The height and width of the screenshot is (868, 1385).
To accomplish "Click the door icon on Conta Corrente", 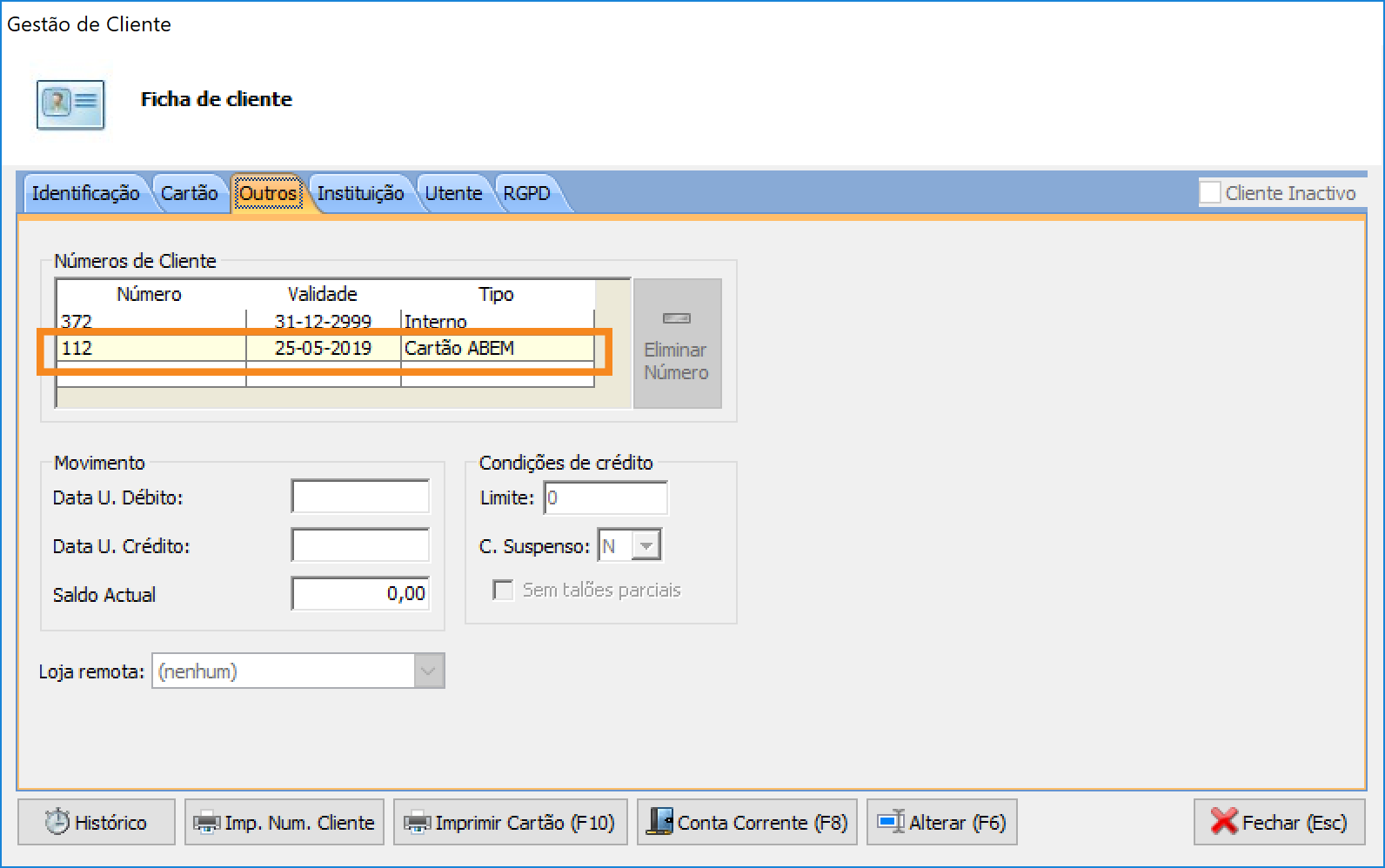I will (x=659, y=822).
